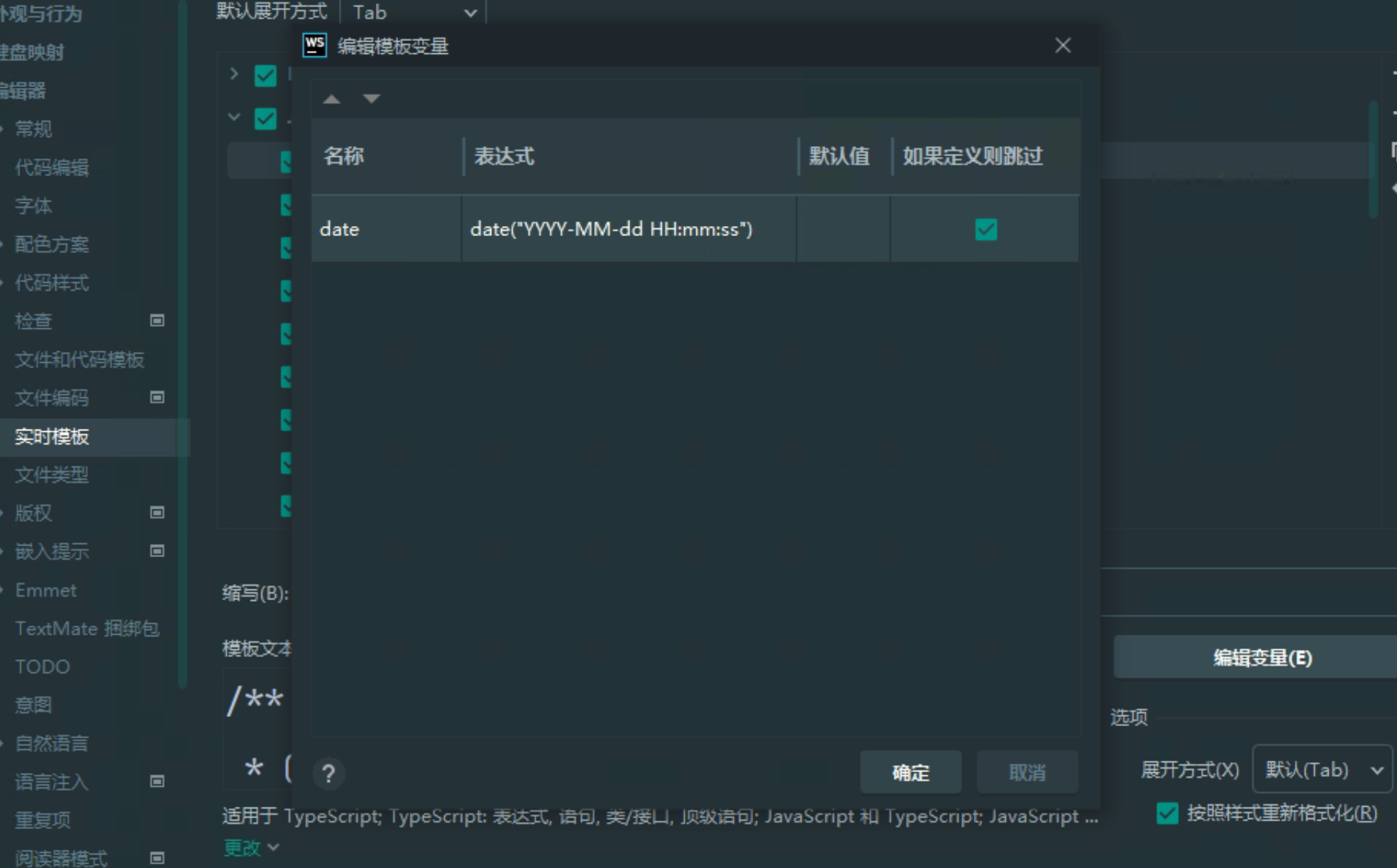Toggle 如果定义则跳过 checkbox for date
Viewport: 1397px width, 868px height.
pos(986,229)
